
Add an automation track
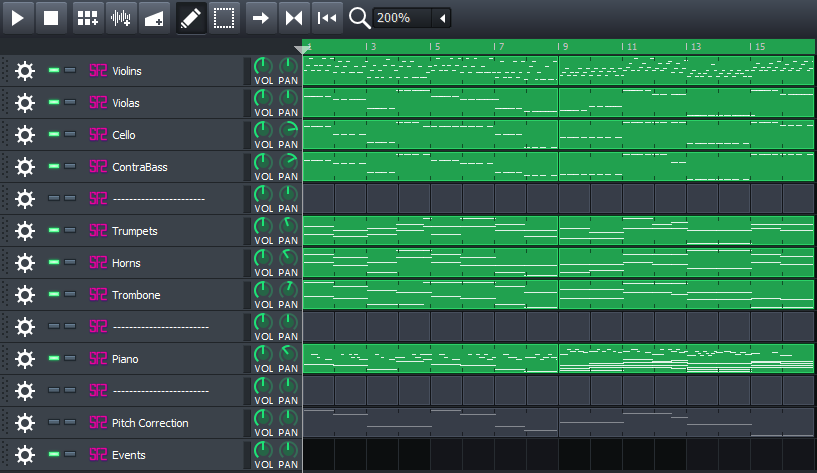click(x=154, y=18)
